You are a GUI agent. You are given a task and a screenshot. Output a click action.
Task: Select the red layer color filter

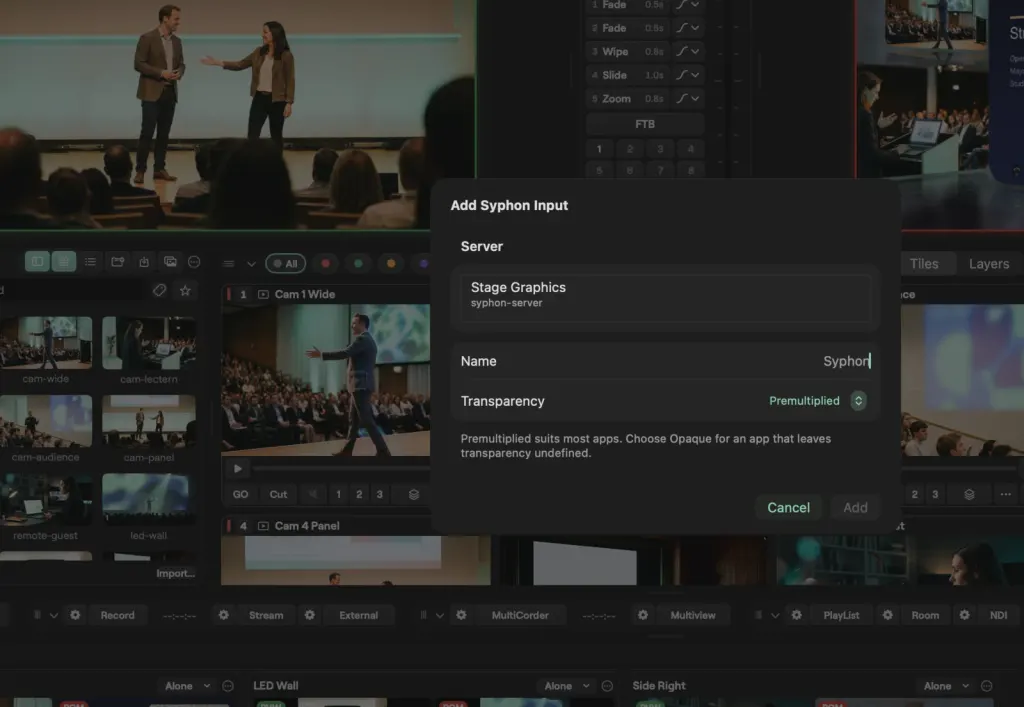[326, 264]
